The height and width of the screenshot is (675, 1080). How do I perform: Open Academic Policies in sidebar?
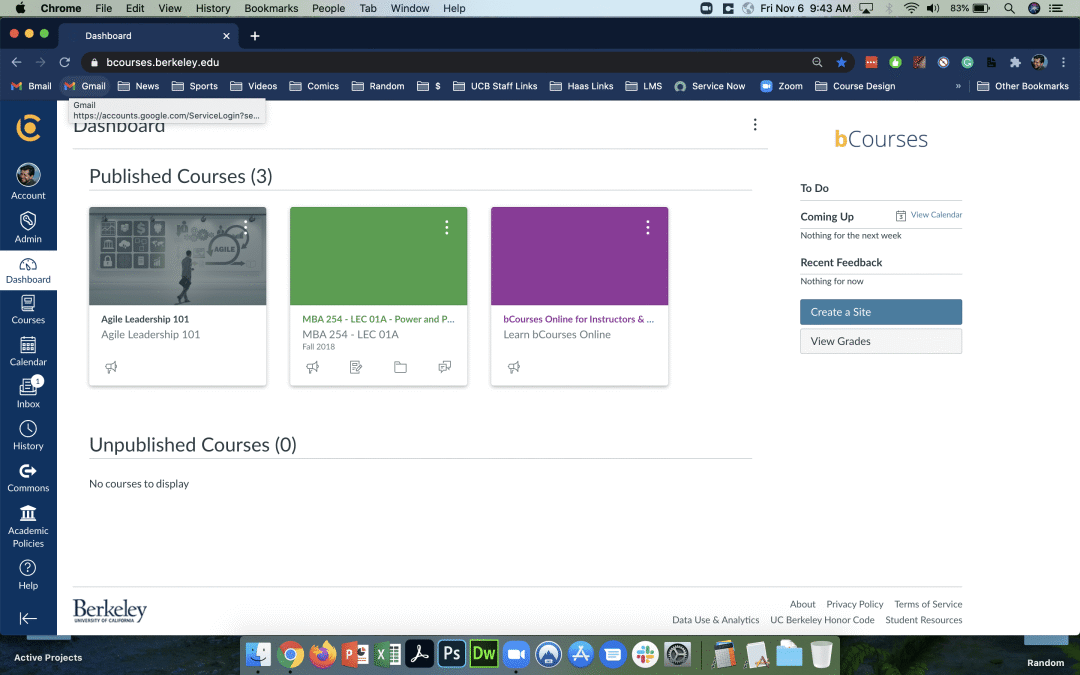click(x=28, y=525)
